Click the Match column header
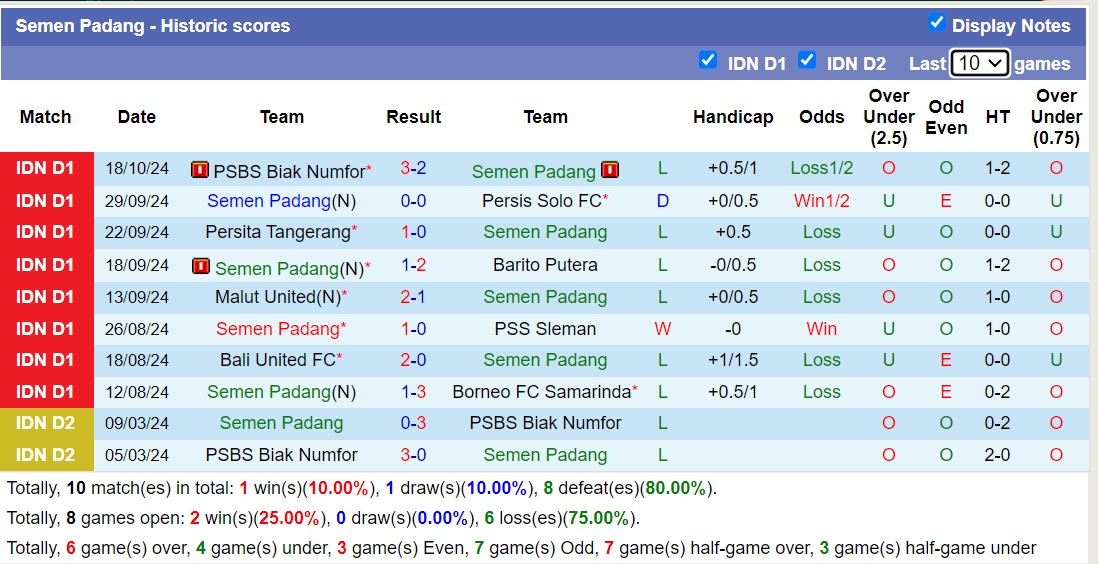This screenshot has height=564, width=1099. (46, 116)
